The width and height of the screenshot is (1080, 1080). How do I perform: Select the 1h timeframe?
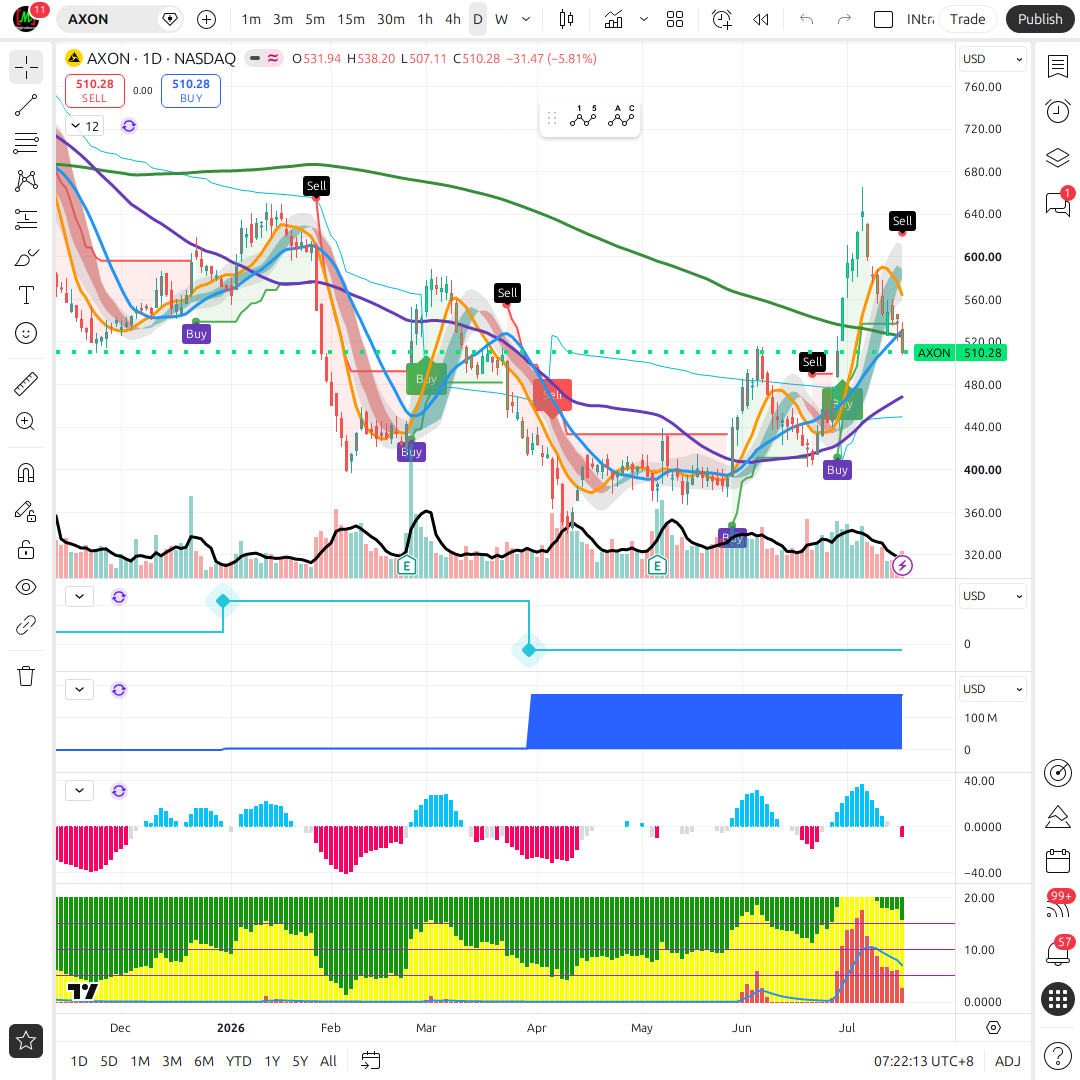coord(425,19)
